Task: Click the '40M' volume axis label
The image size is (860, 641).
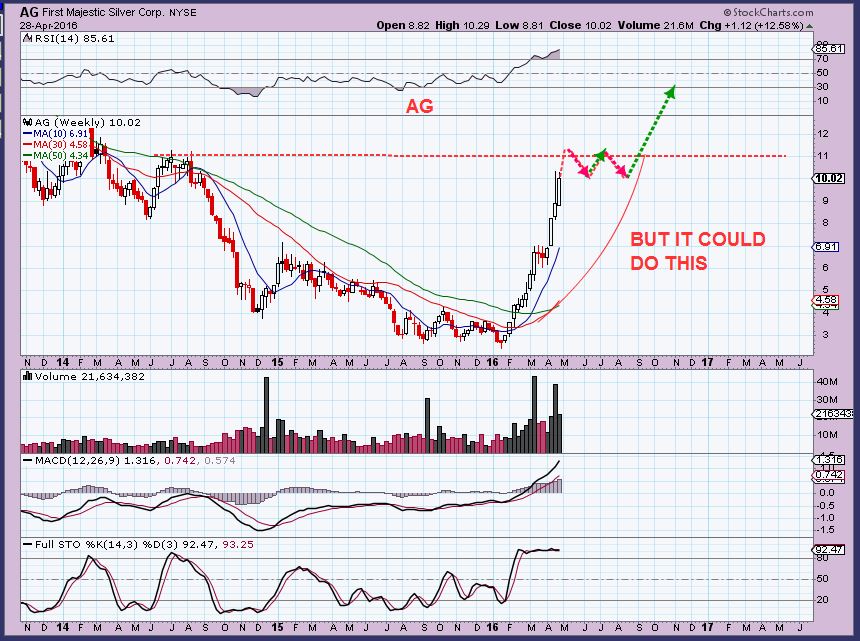Action: pyautogui.click(x=827, y=382)
